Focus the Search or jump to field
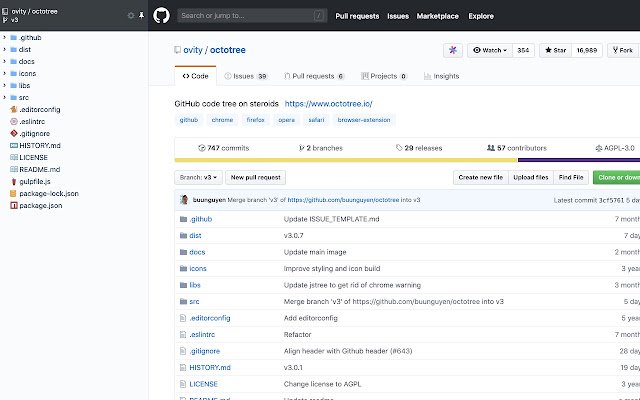Viewport: 640px width, 400px height. pyautogui.click(x=252, y=16)
